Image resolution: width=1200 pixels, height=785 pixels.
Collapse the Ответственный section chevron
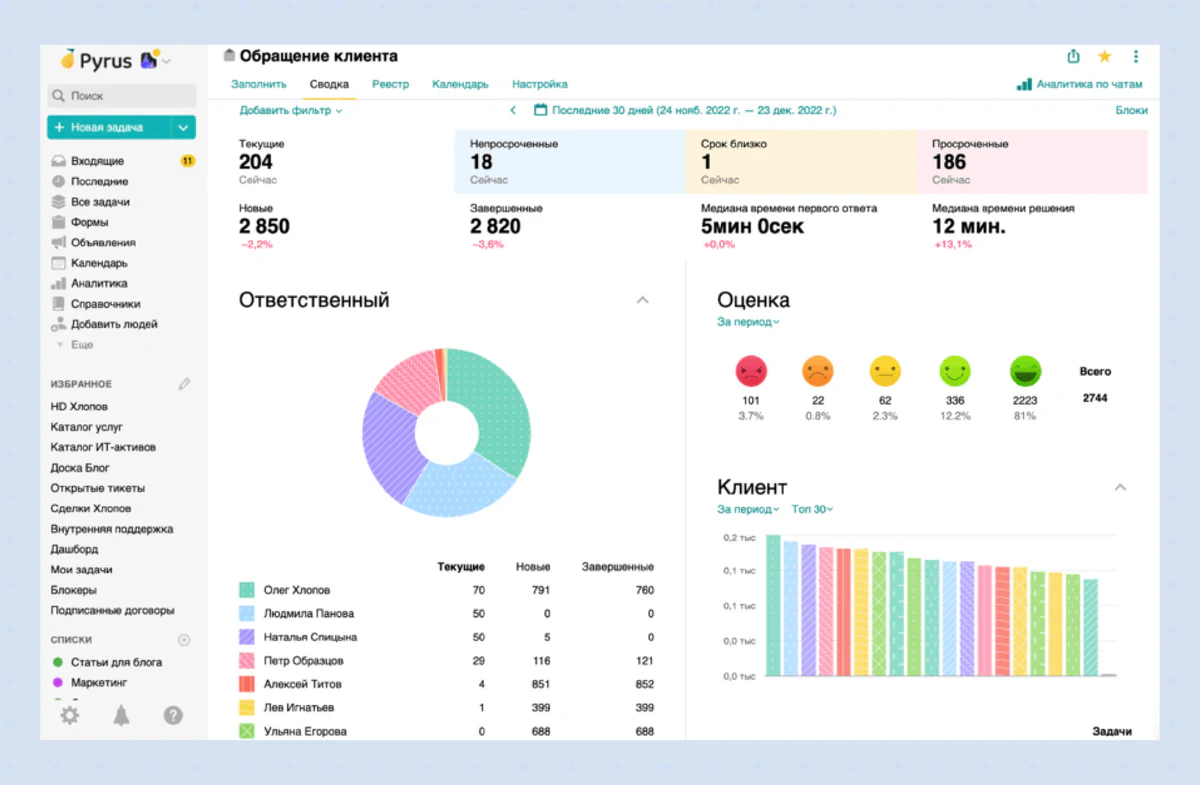pyautogui.click(x=643, y=300)
